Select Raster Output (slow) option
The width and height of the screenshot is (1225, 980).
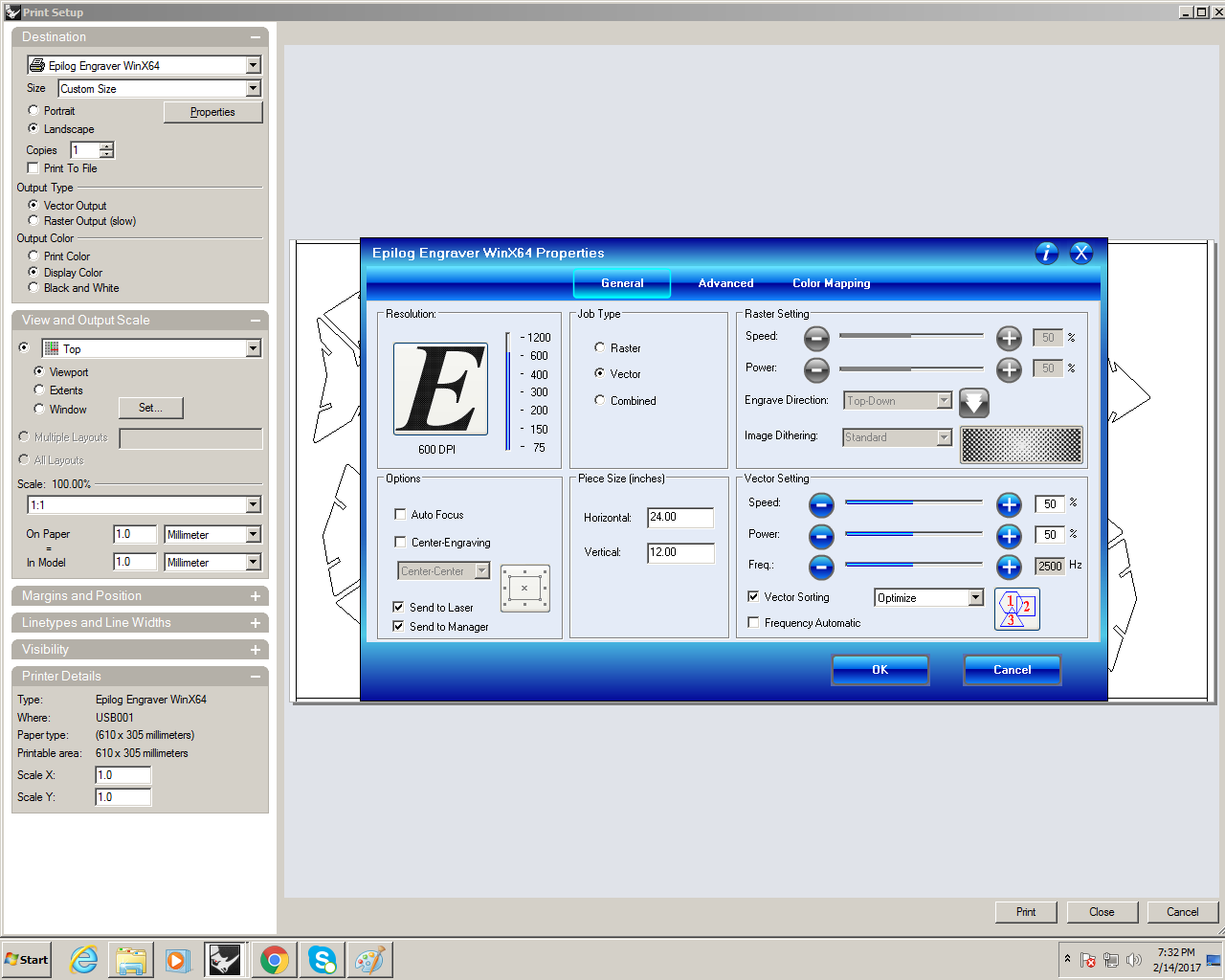point(33,220)
